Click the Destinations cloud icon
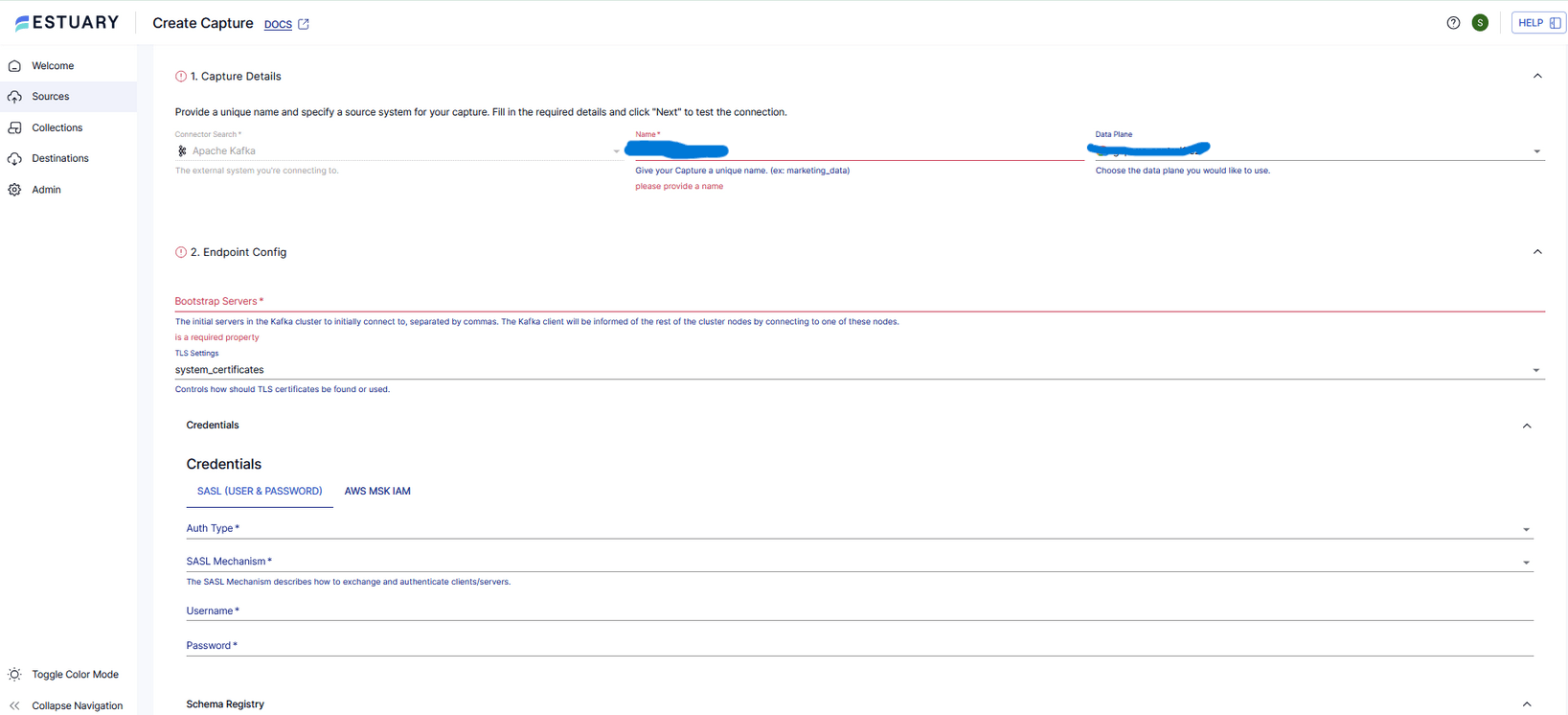Image resolution: width=1568 pixels, height=715 pixels. (15, 159)
